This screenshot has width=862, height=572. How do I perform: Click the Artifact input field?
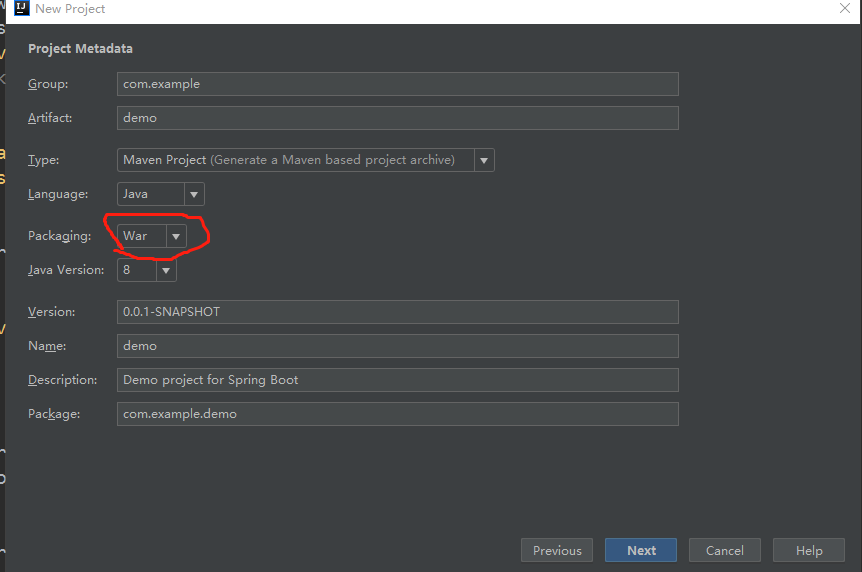click(x=397, y=118)
